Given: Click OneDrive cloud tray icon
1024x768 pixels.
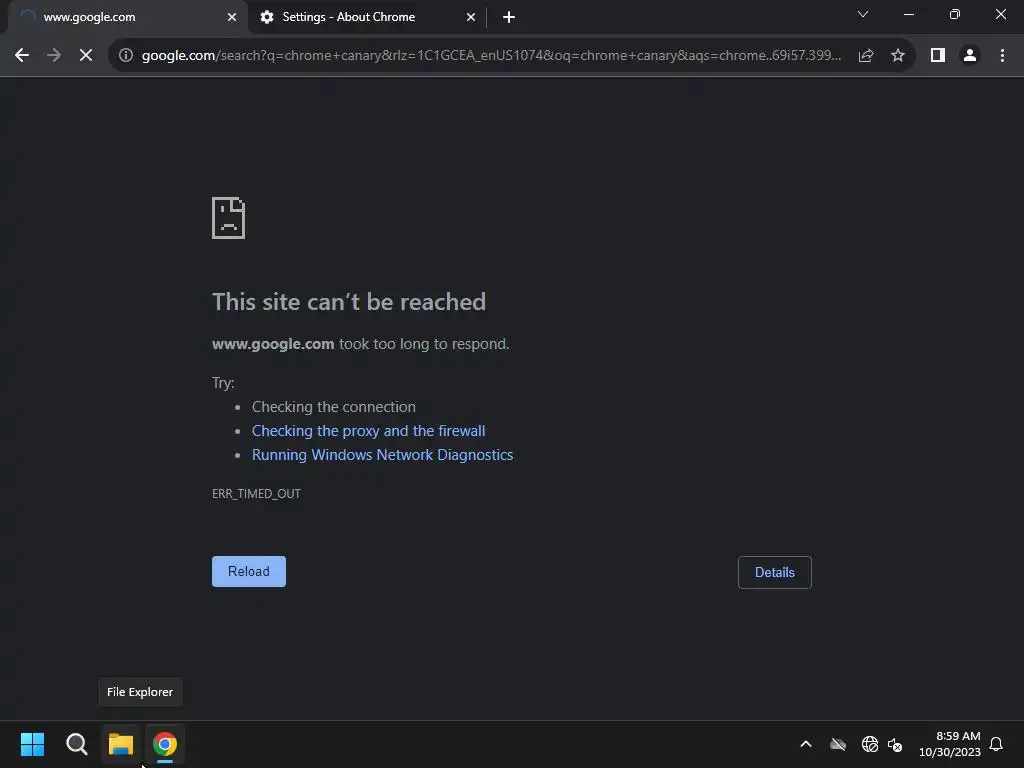Looking at the screenshot, I should pos(838,744).
